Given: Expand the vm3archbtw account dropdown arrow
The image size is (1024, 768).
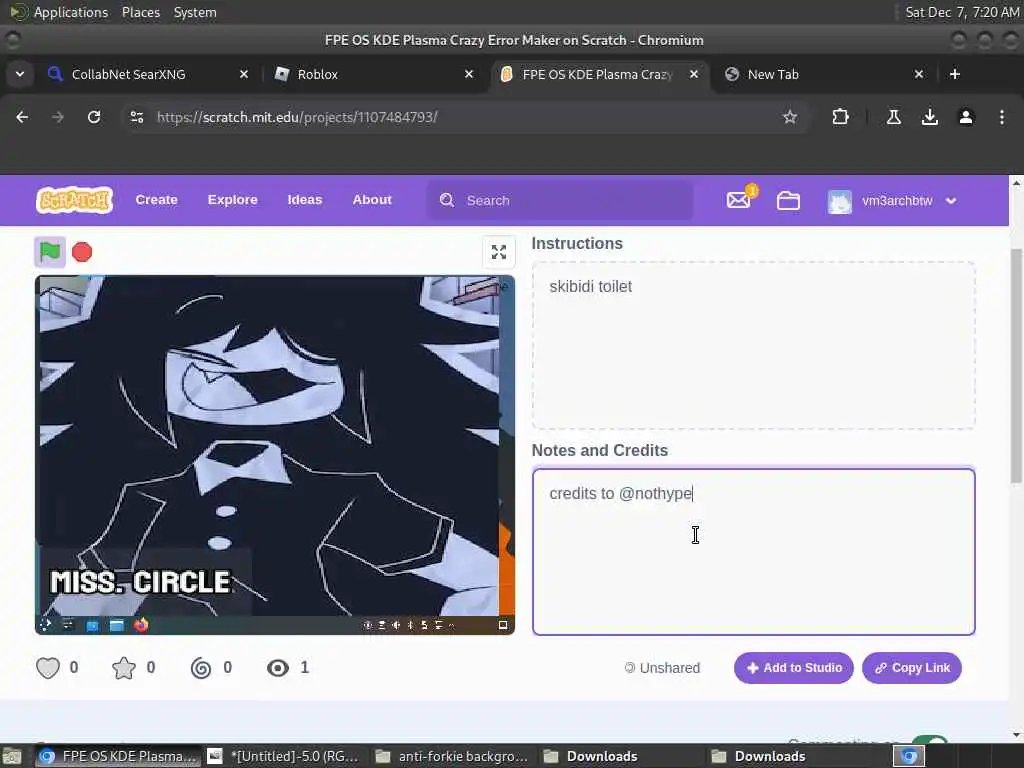Looking at the screenshot, I should [x=951, y=201].
